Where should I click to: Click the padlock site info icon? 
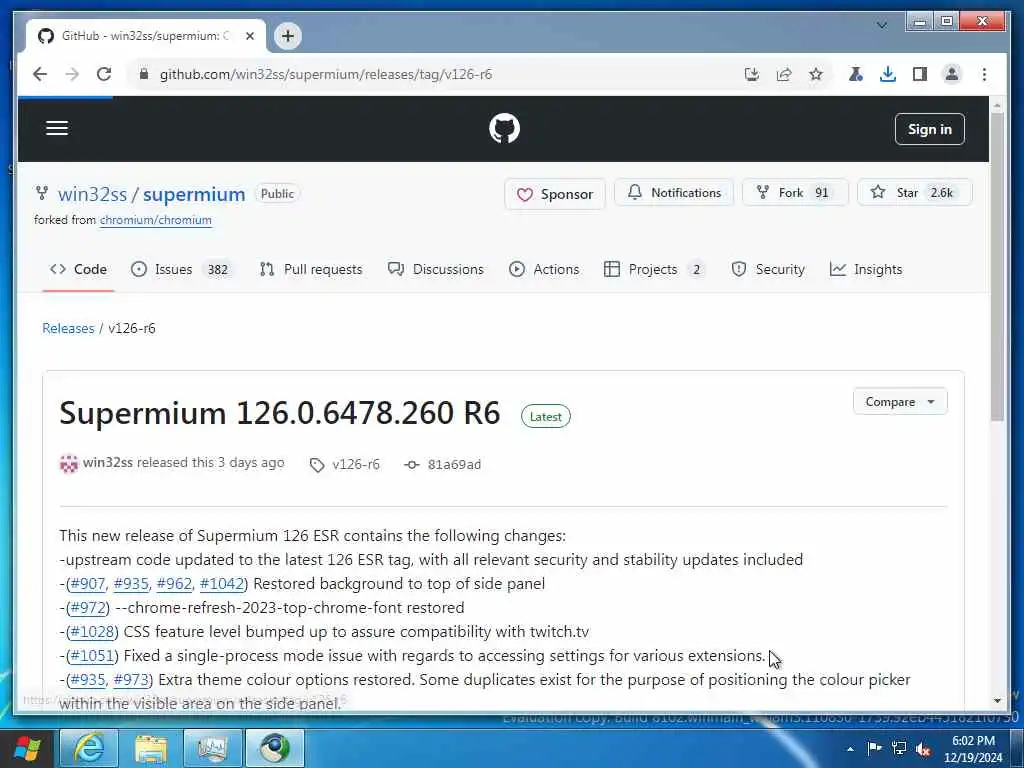(144, 74)
